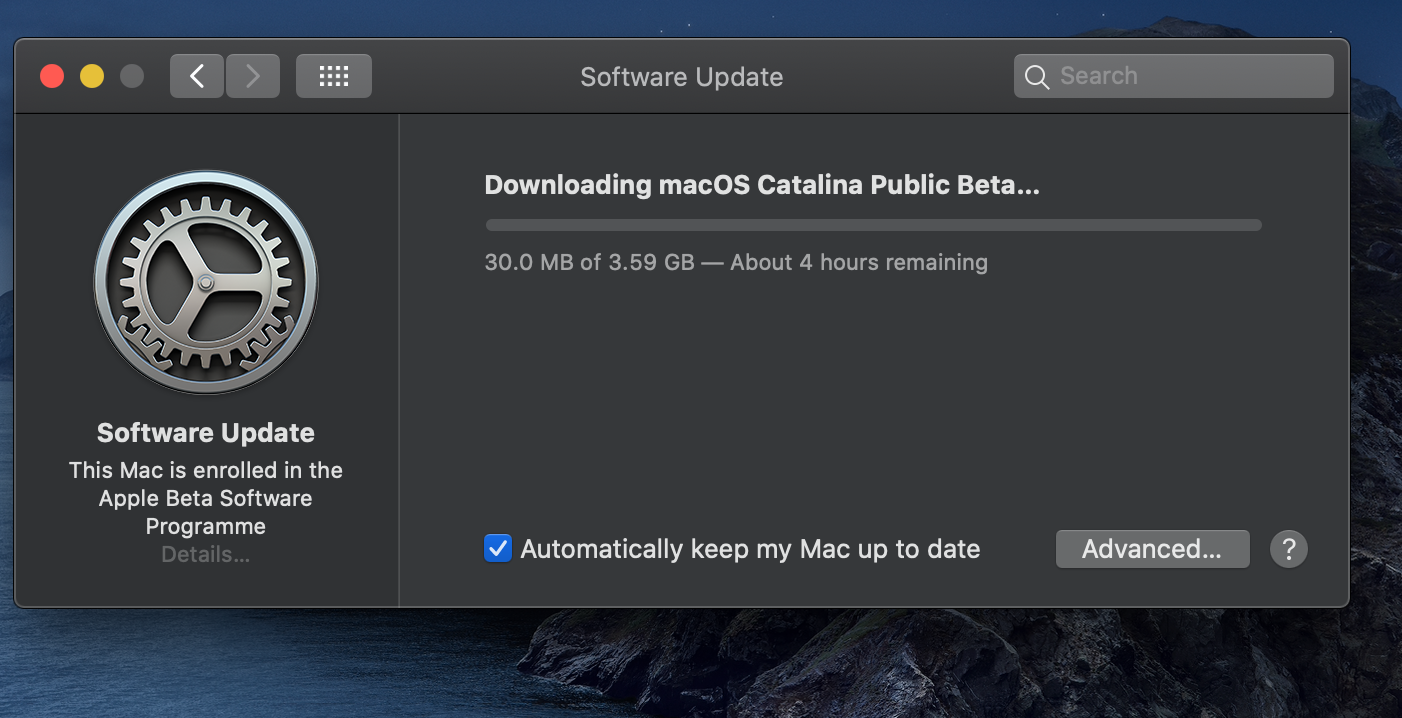Click the grey zoom window button
This screenshot has height=718, width=1402.
131,76
